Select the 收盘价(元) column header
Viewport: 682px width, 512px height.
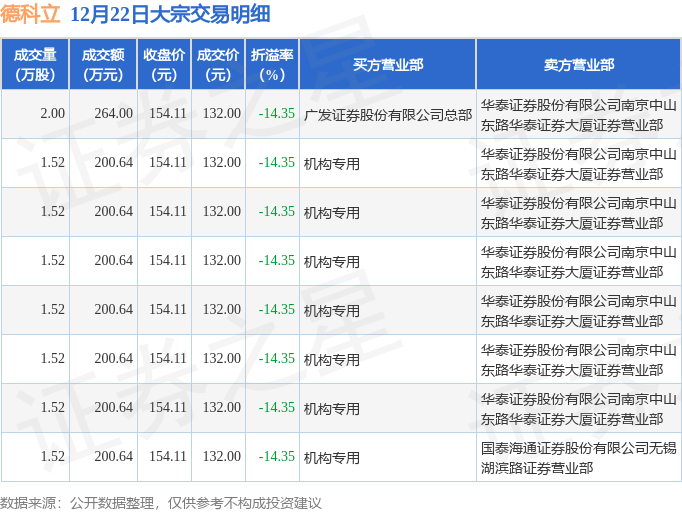click(164, 65)
